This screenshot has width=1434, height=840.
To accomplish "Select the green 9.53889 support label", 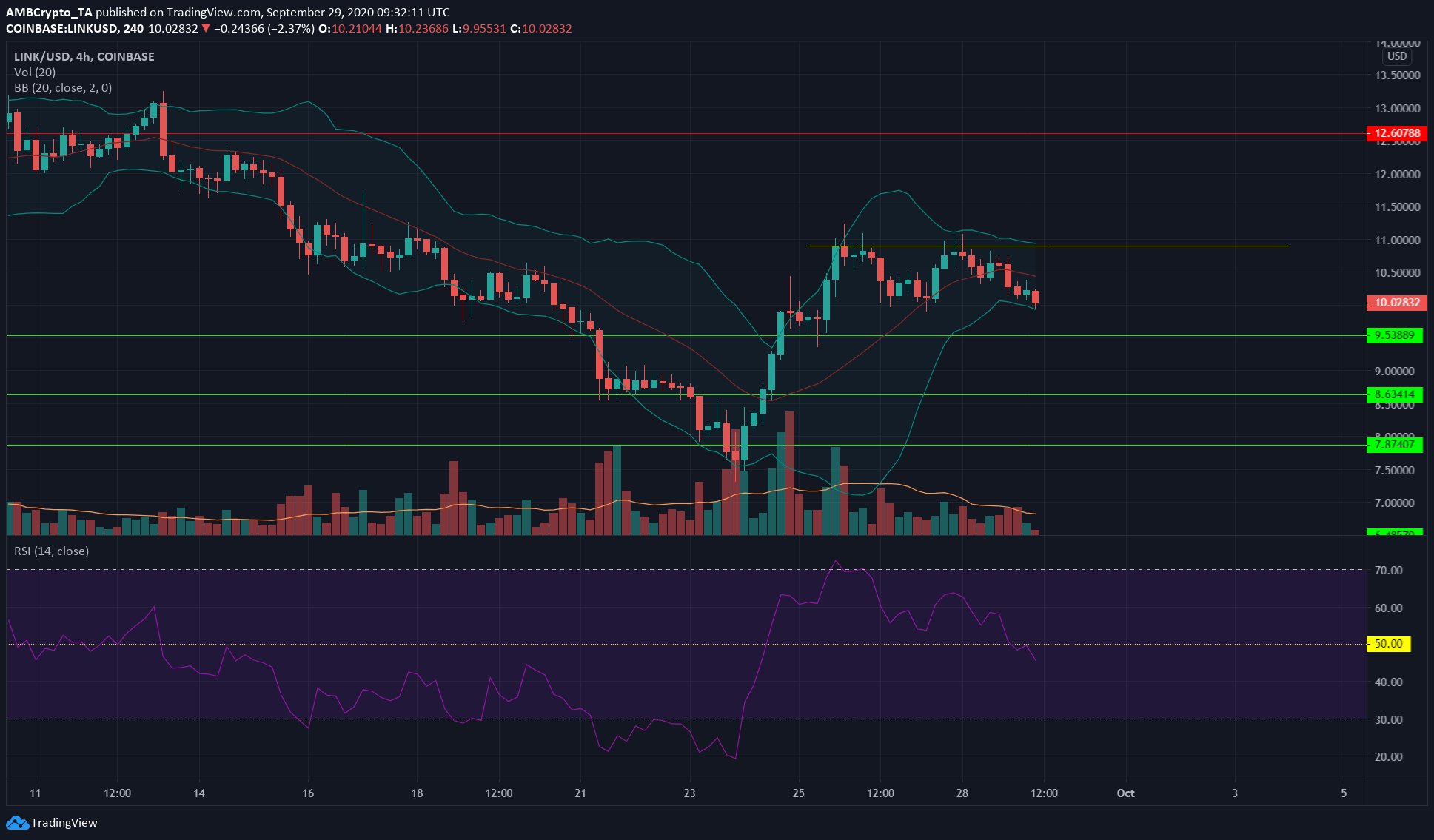I will click(x=1395, y=335).
